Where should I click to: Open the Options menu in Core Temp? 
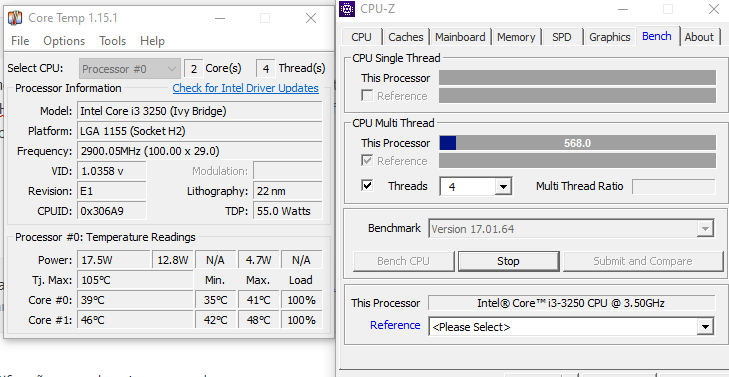64,41
